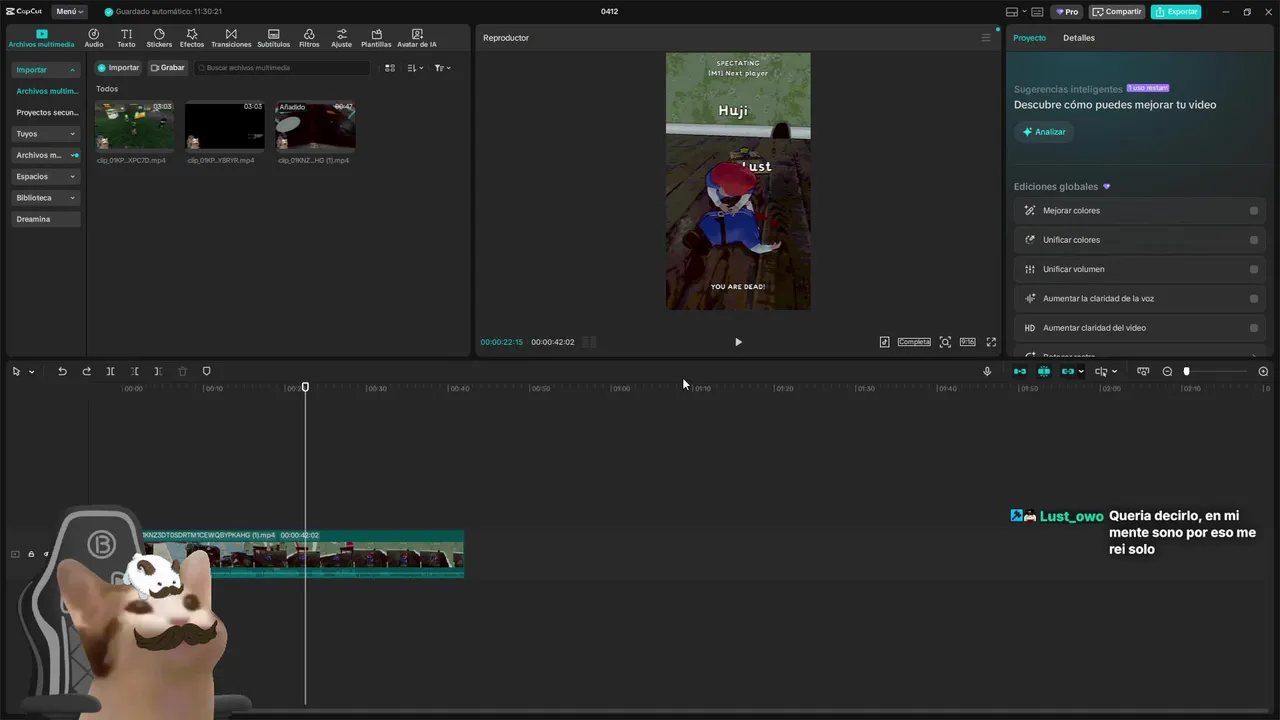Enter fullscreen preview mode
The width and height of the screenshot is (1280, 720).
991,342
